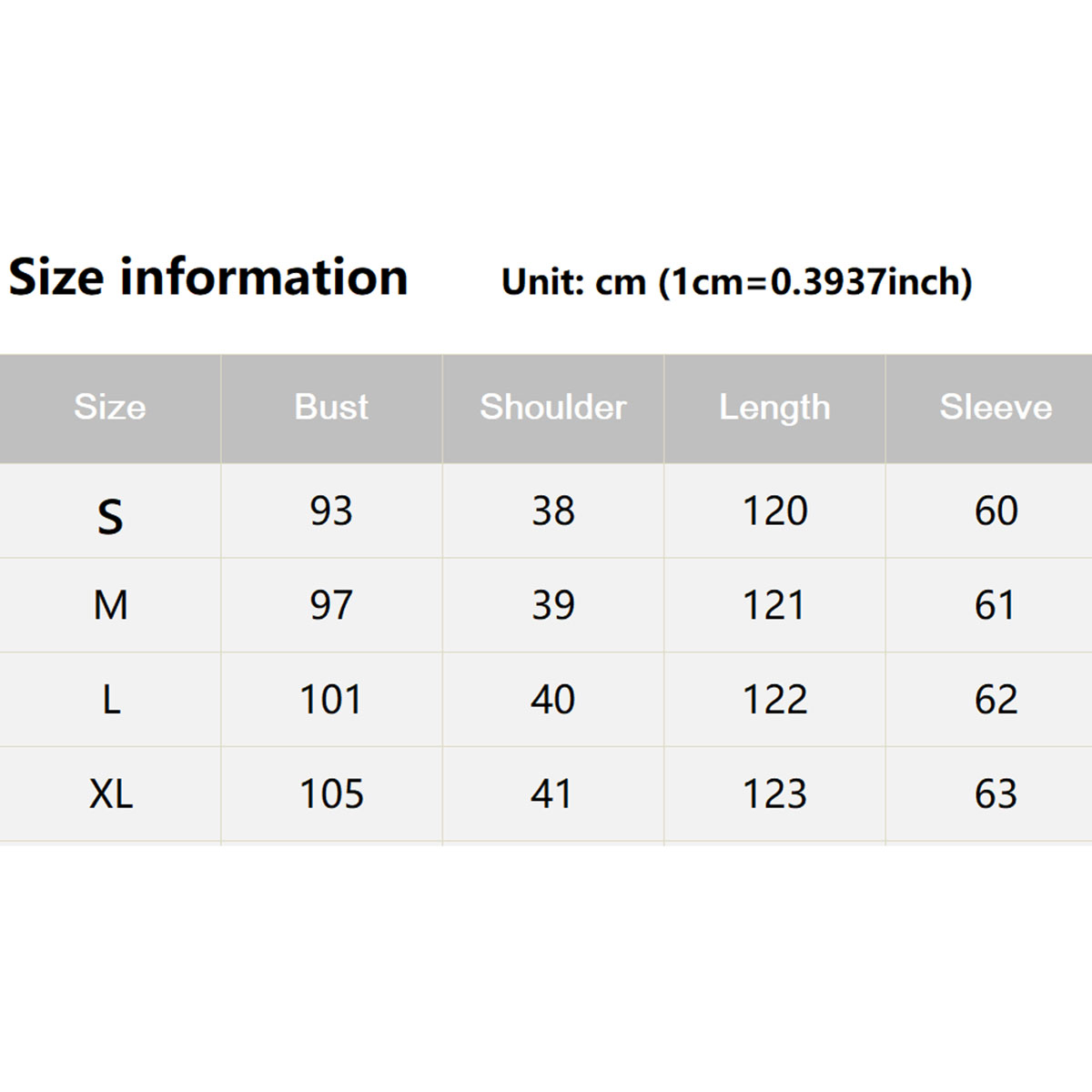Screen dimensions: 1092x1092
Task: Click length value 122 in L row
Action: (x=774, y=700)
